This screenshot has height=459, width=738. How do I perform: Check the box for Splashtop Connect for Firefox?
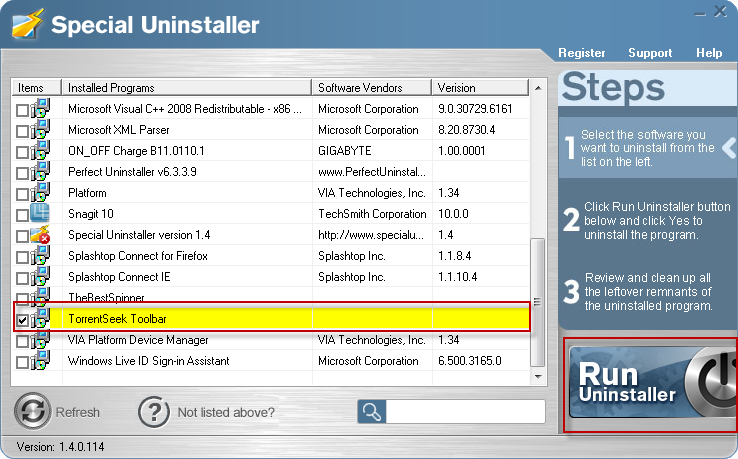(x=22, y=258)
